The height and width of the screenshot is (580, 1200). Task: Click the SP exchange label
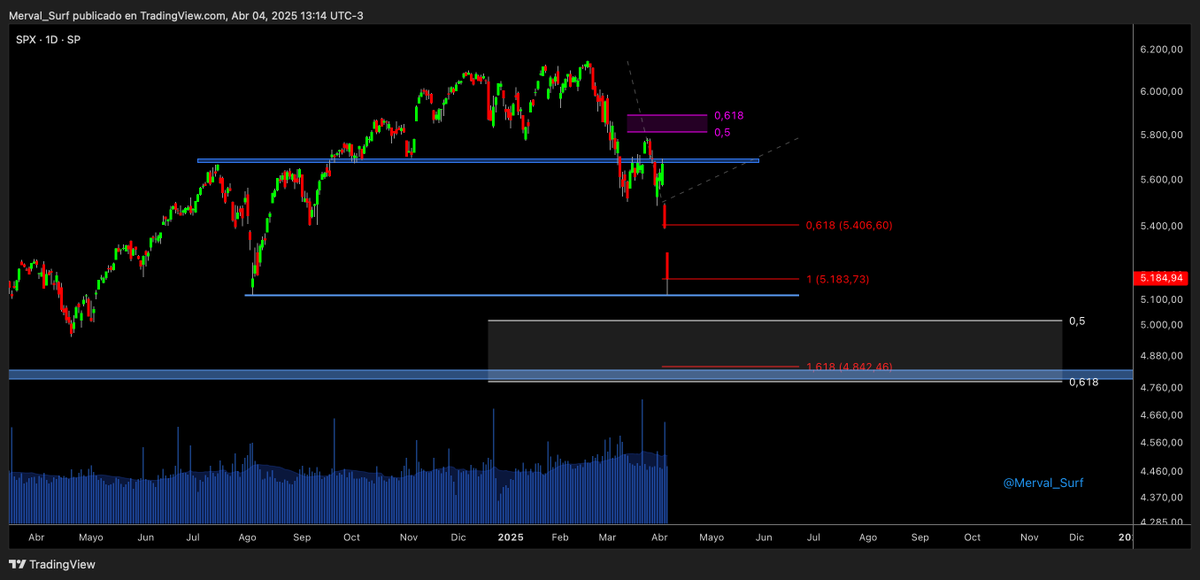tap(72, 41)
